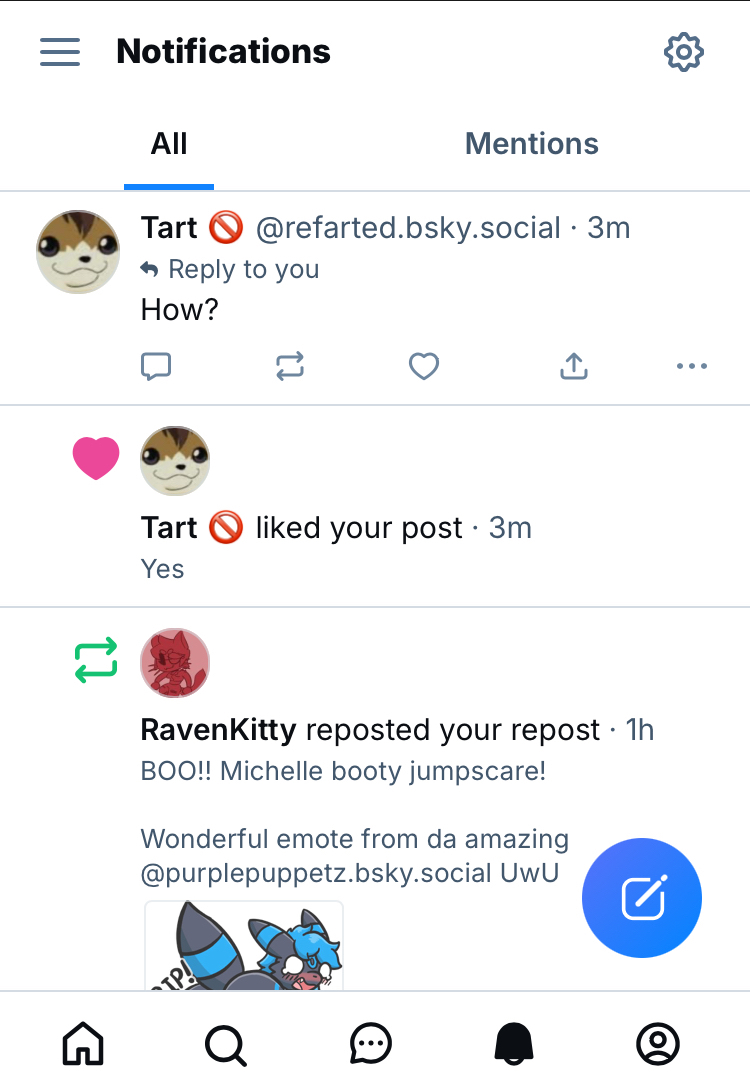Open more options on Tart's reply

(x=691, y=367)
